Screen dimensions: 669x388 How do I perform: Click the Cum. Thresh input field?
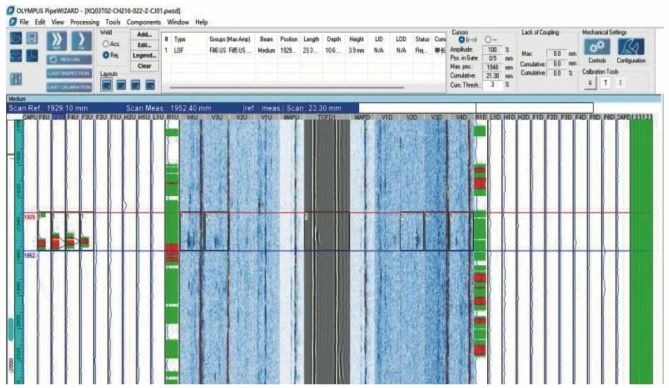(x=493, y=85)
